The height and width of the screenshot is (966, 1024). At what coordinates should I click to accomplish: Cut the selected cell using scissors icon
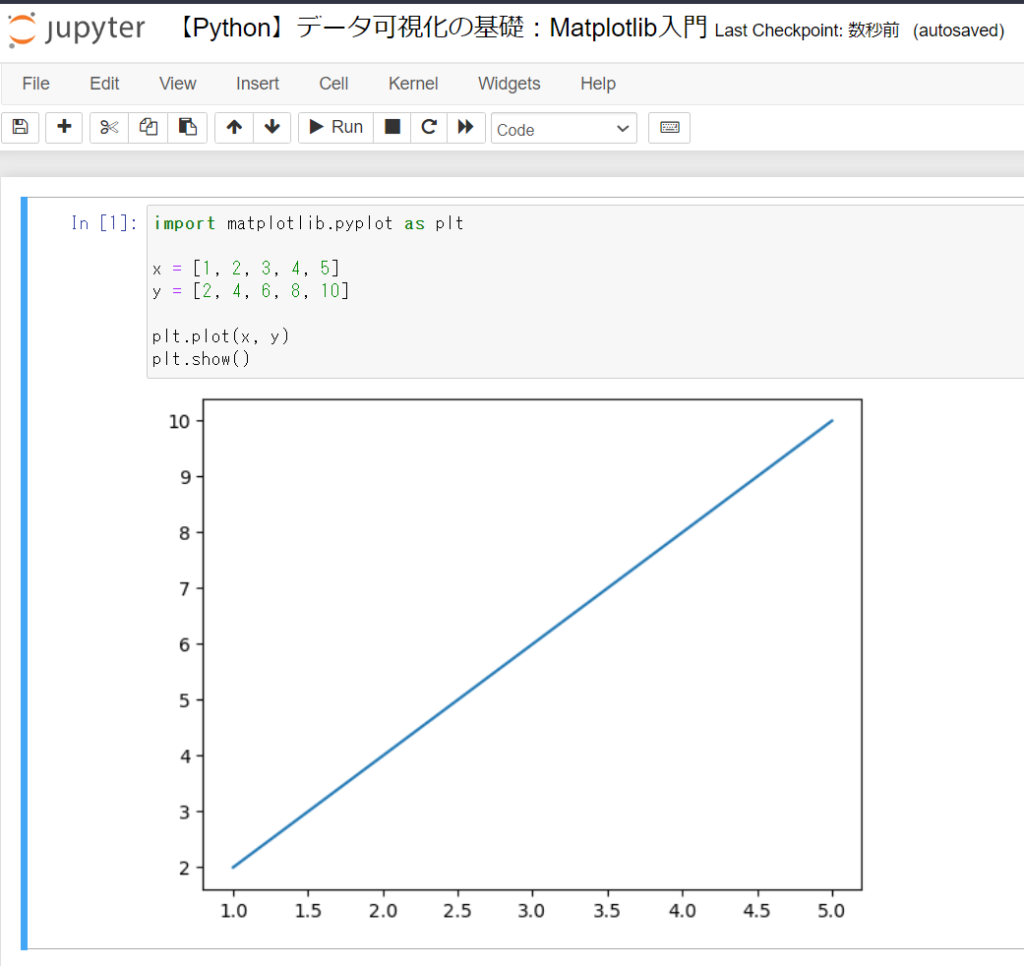tap(108, 127)
